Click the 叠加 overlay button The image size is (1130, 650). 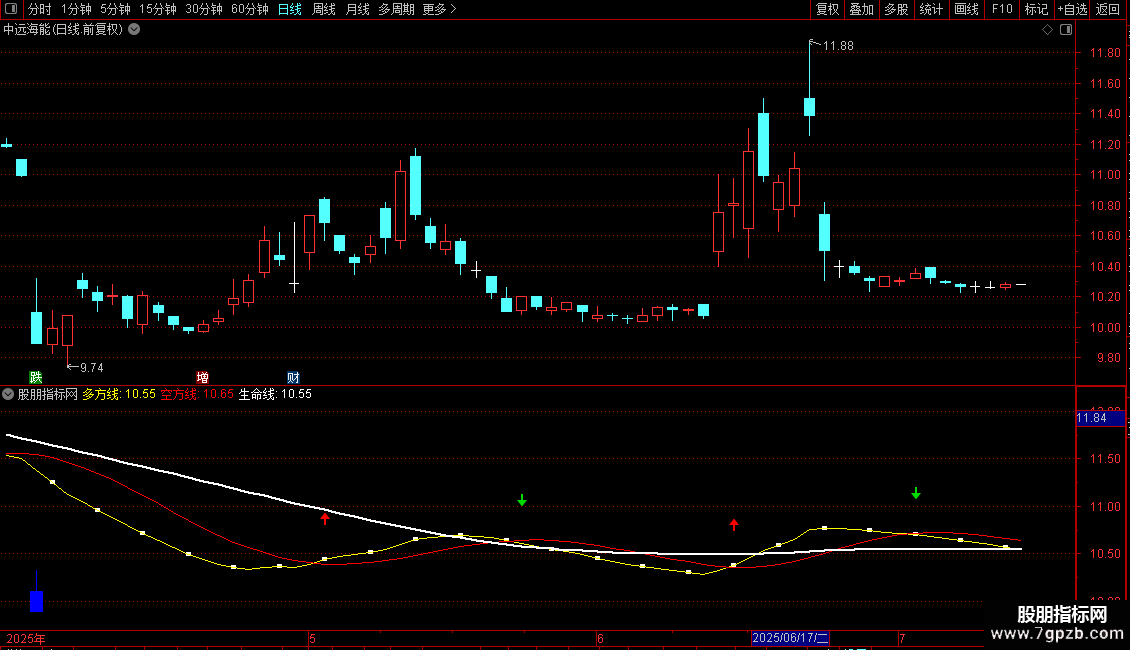(861, 9)
